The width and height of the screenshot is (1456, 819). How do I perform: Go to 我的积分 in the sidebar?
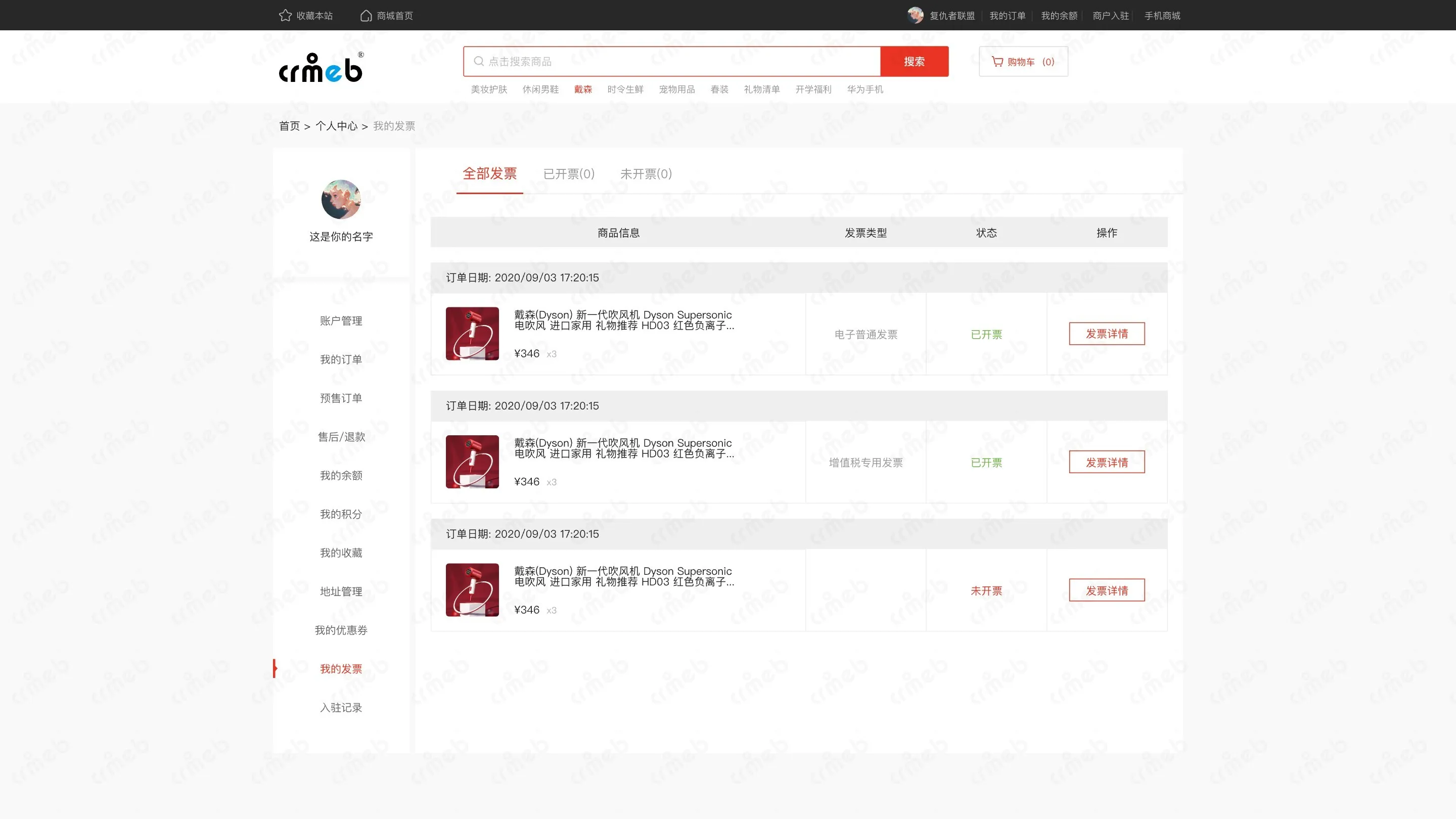pos(341,514)
